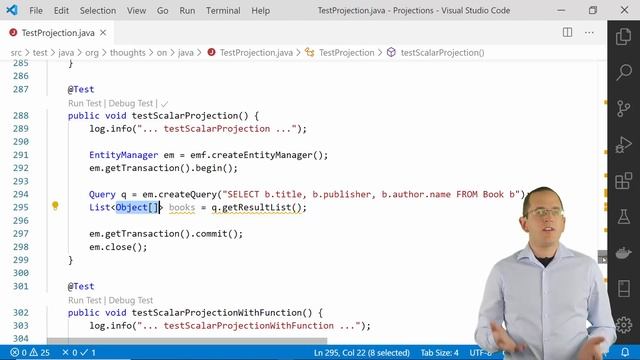Click the VS Code logo icon
Image resolution: width=640 pixels, height=360 pixels.
(12, 10)
